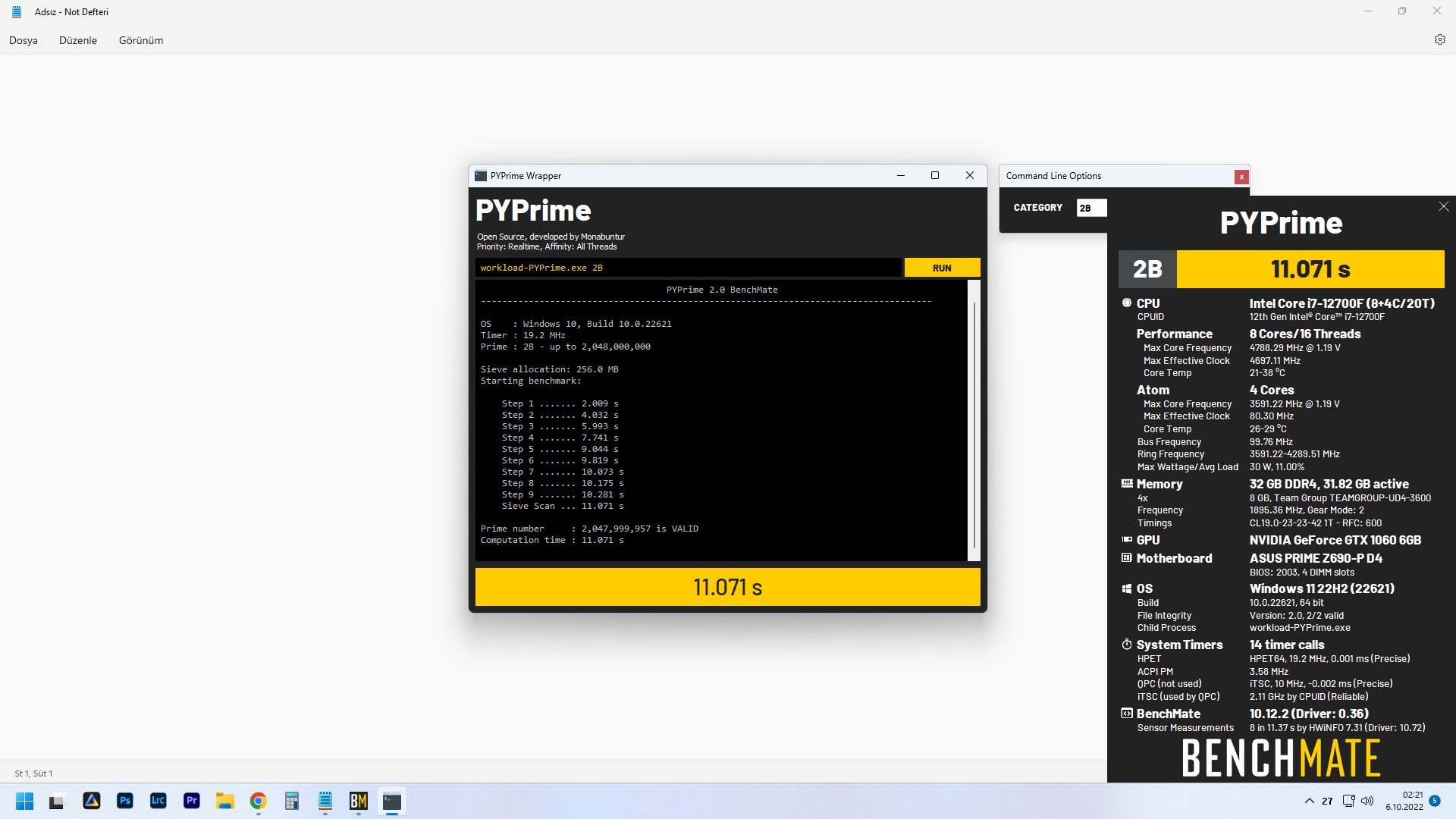Switch to Google Chrome in the taskbar
The width and height of the screenshot is (1456, 819).
pos(259,801)
